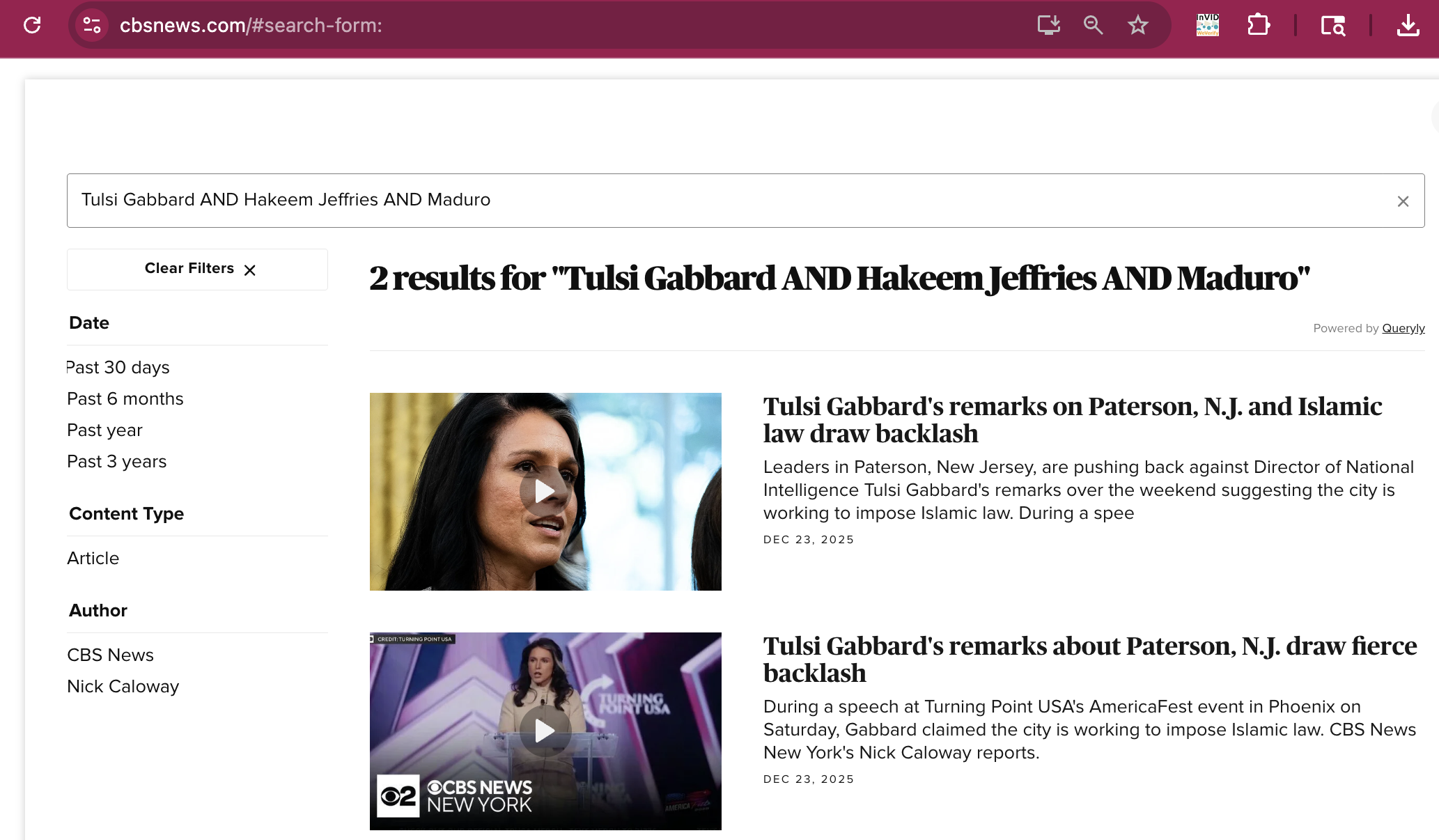Screen dimensions: 1439x840
Task: Click the Clear Filters button
Action: tap(197, 269)
